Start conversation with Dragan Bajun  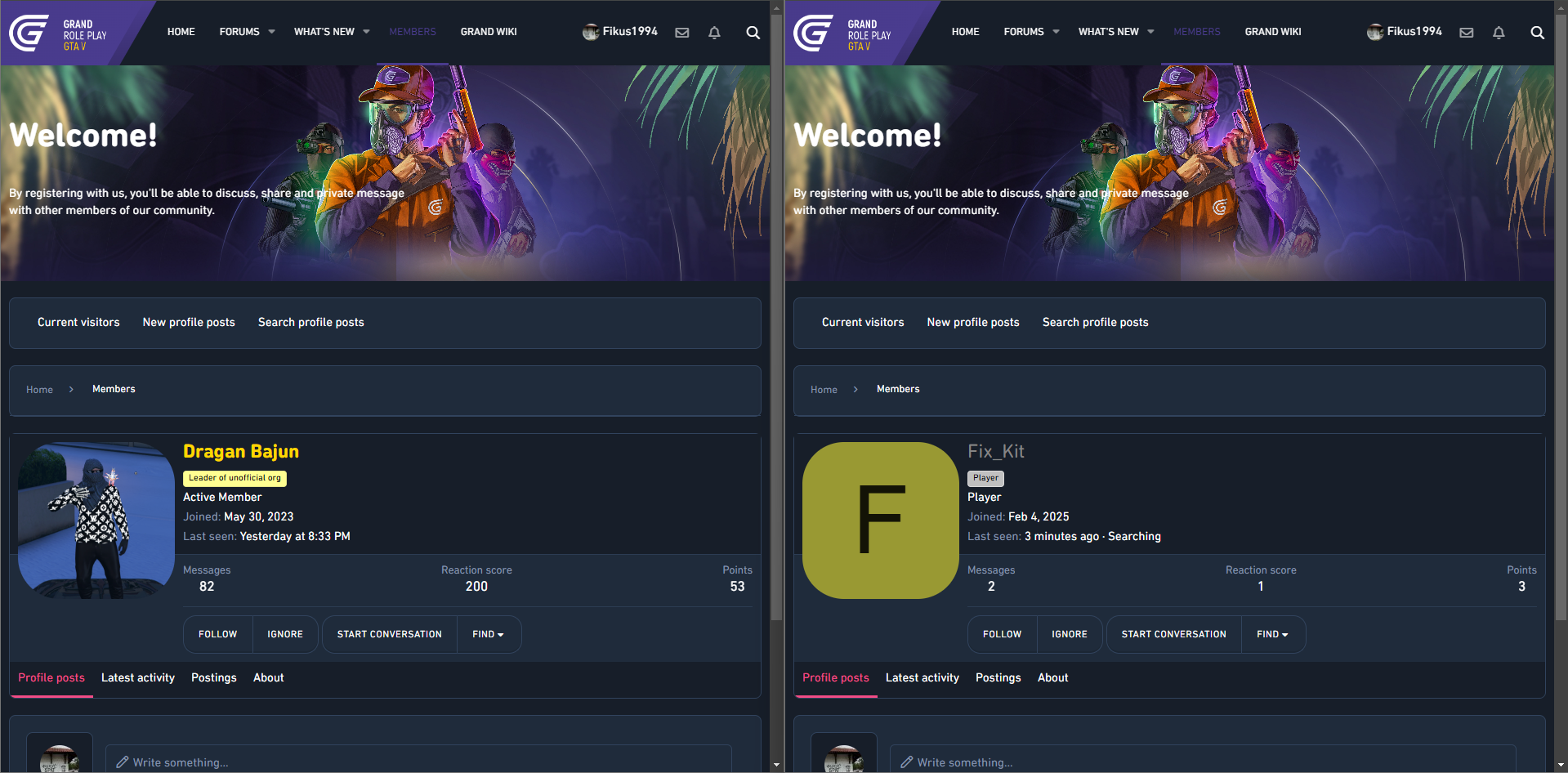[x=390, y=634]
